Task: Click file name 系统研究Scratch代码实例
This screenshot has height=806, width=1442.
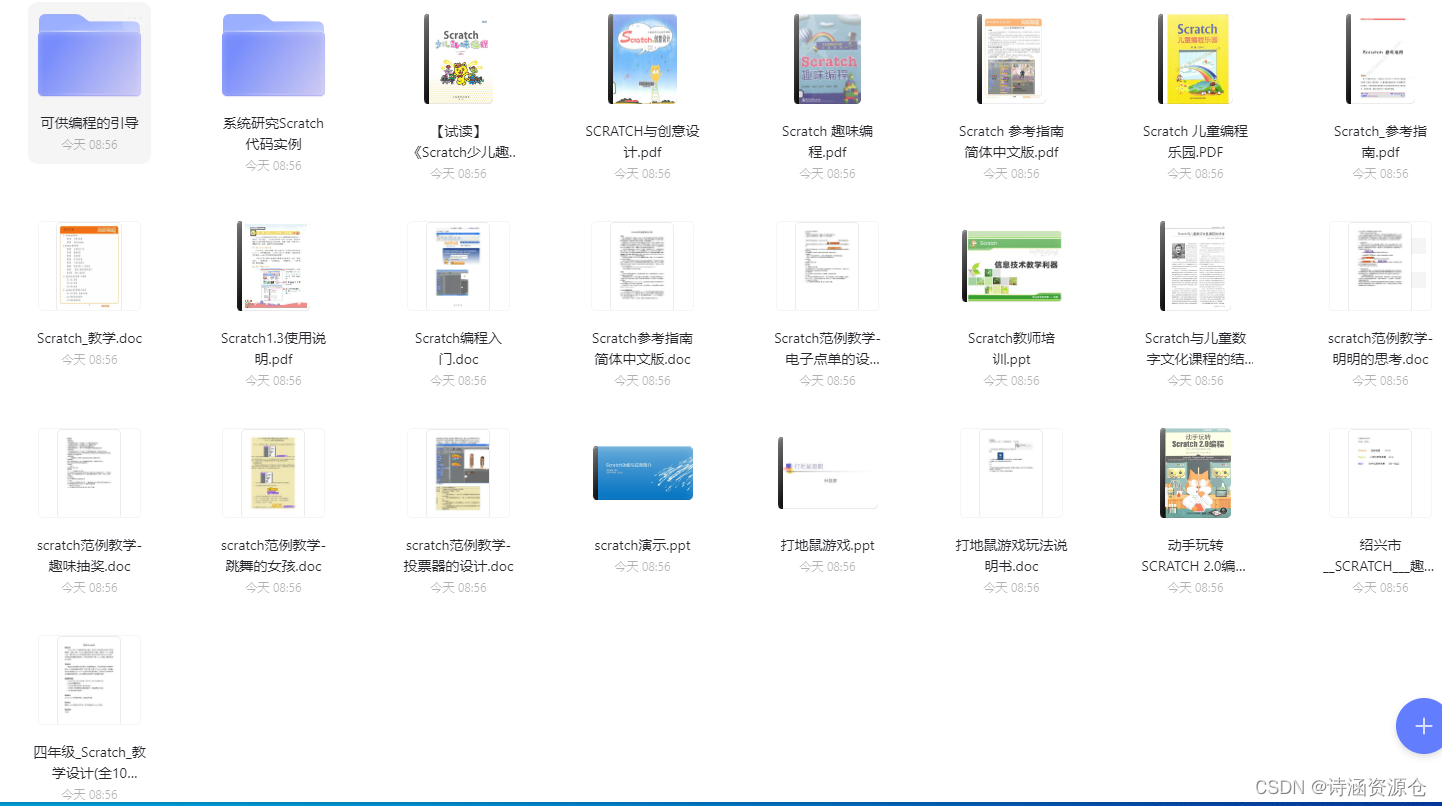Action: [273, 134]
